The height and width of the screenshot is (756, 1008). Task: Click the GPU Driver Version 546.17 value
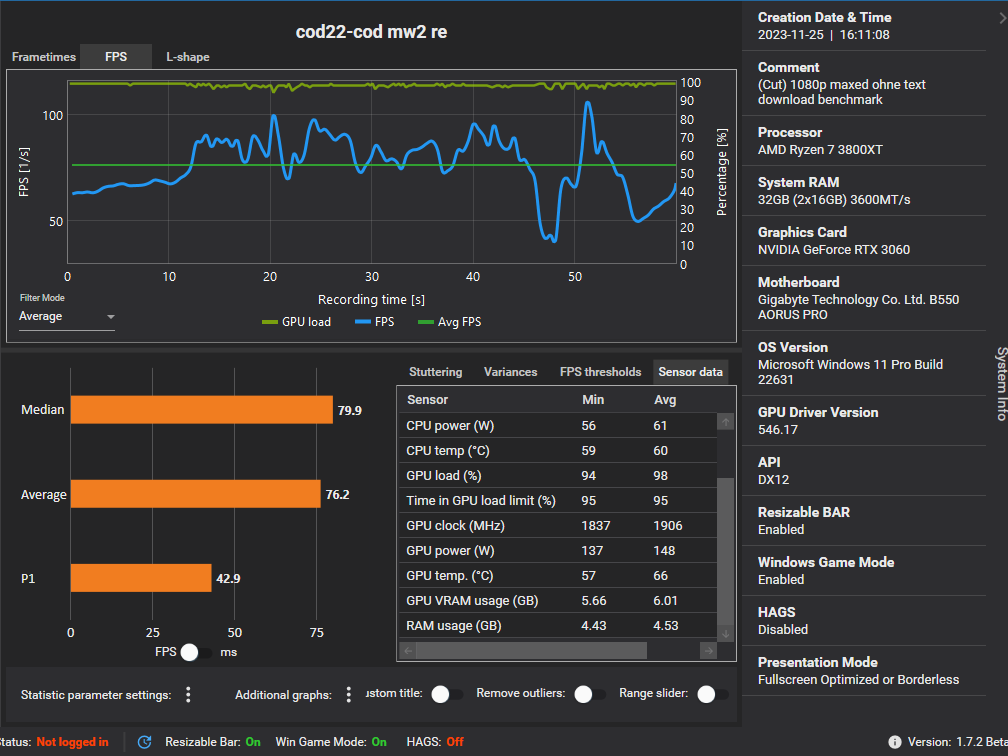coord(778,429)
